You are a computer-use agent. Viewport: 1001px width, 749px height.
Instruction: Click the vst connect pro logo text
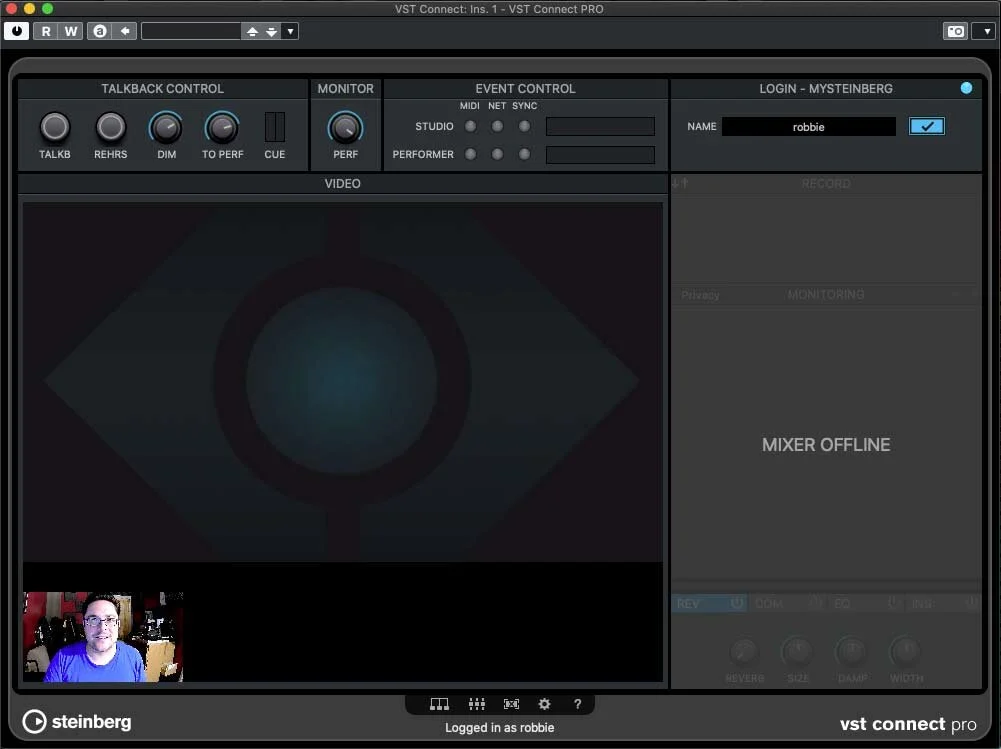tap(908, 723)
